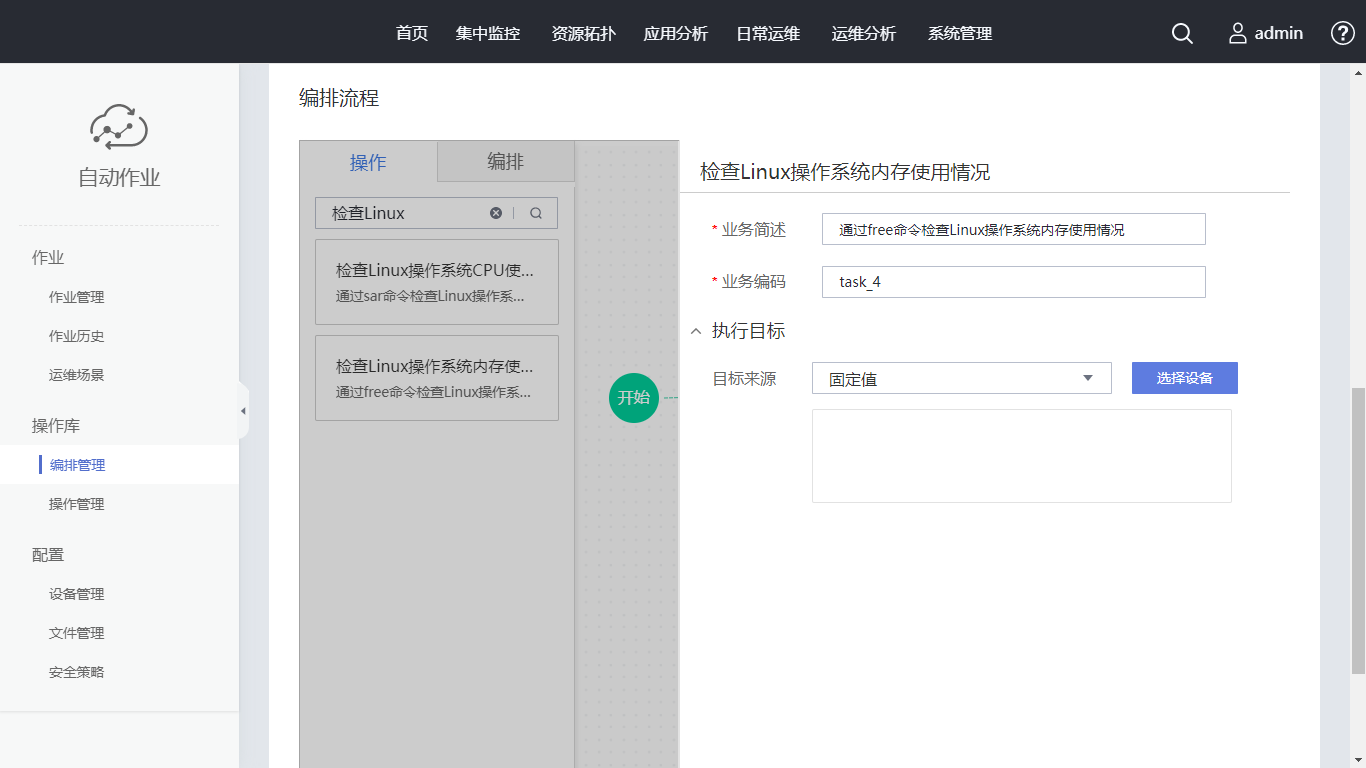Go to 作业管理 in sidebar
The image size is (1366, 768).
point(77,297)
